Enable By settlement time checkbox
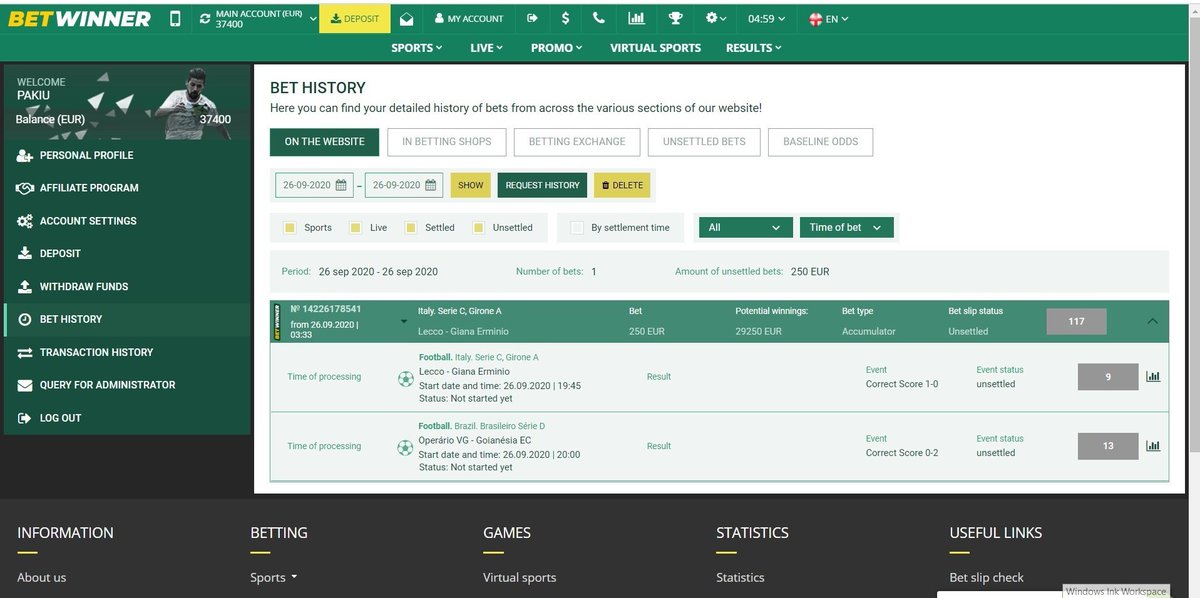Screen dimensions: 1200x598 tap(577, 228)
